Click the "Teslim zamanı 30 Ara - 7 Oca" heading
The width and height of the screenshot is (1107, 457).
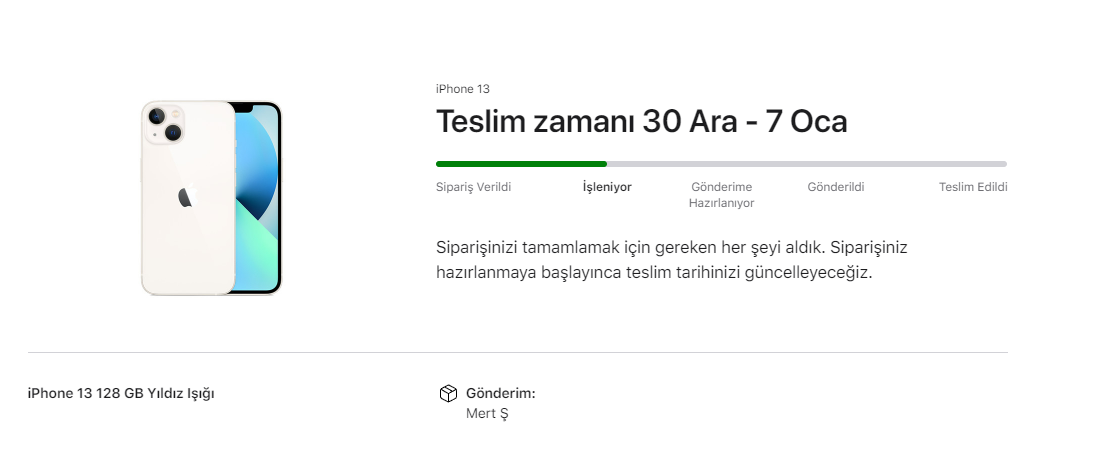point(641,122)
